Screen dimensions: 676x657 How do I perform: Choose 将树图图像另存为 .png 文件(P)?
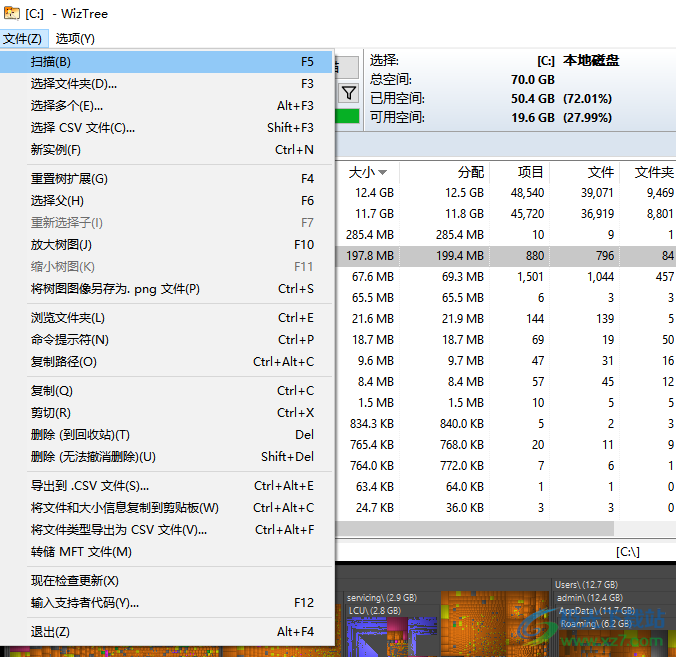pyautogui.click(x=166, y=288)
